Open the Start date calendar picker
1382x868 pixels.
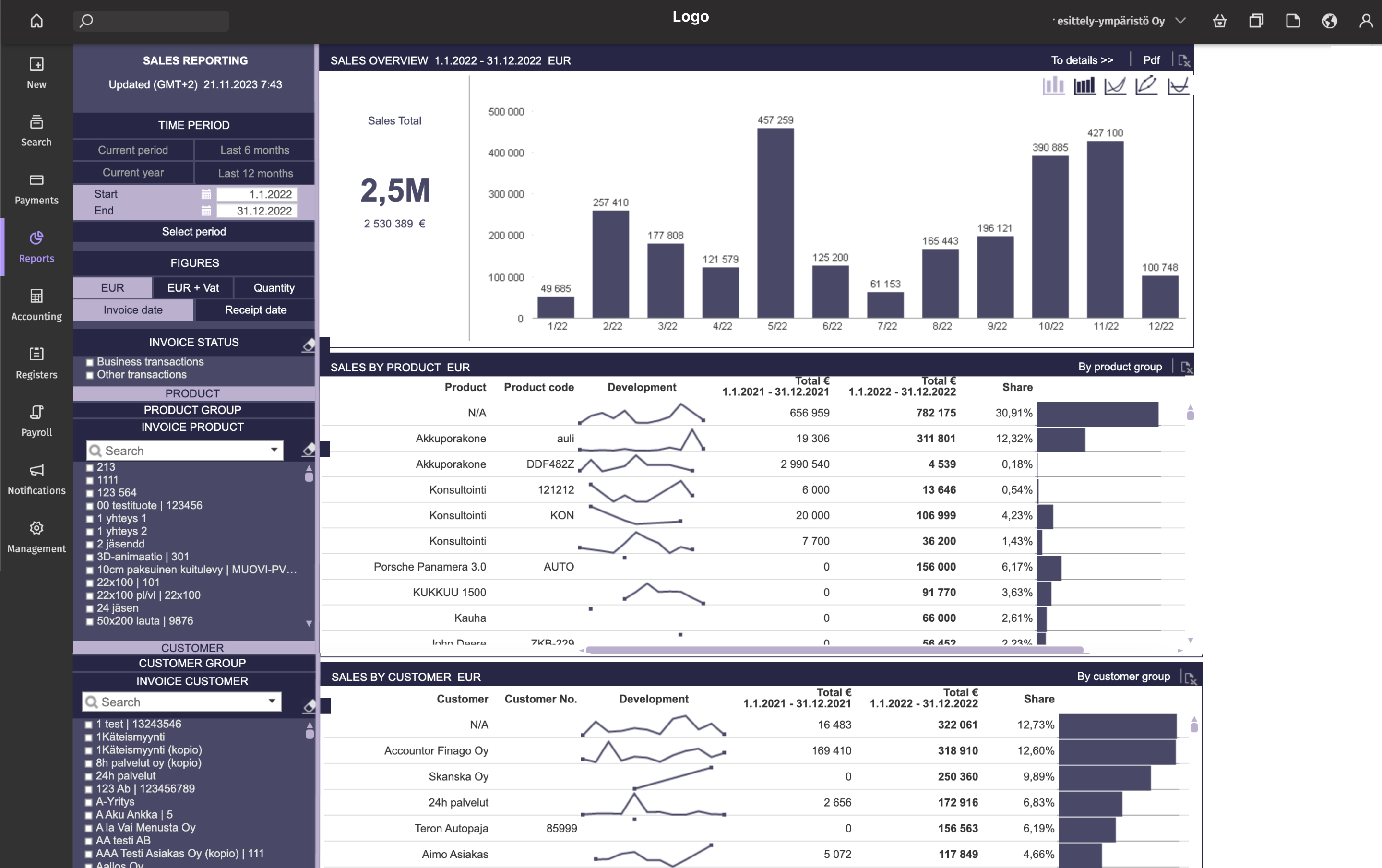[x=206, y=194]
